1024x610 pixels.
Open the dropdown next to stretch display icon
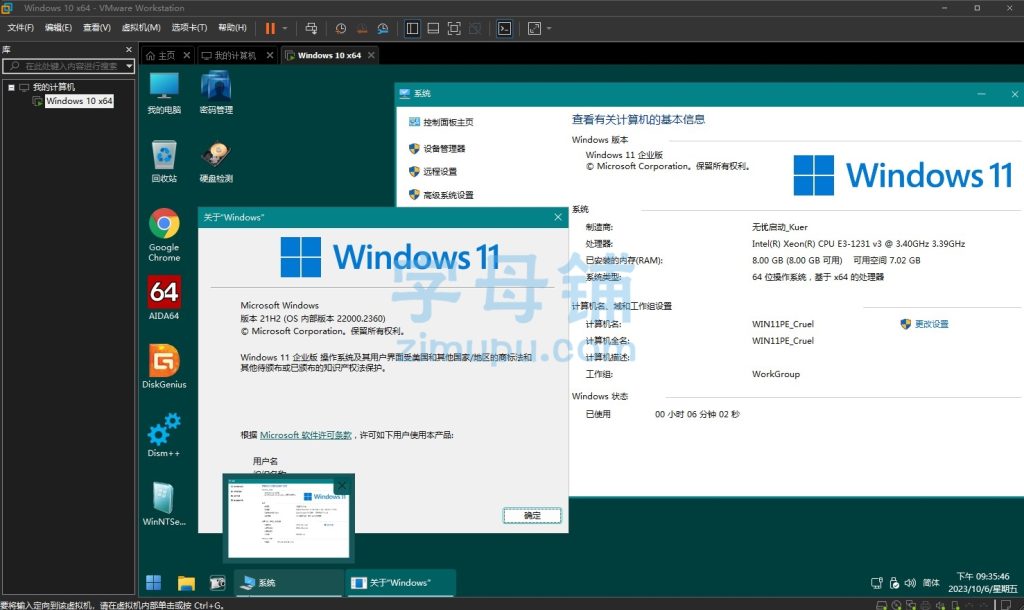[x=549, y=28]
